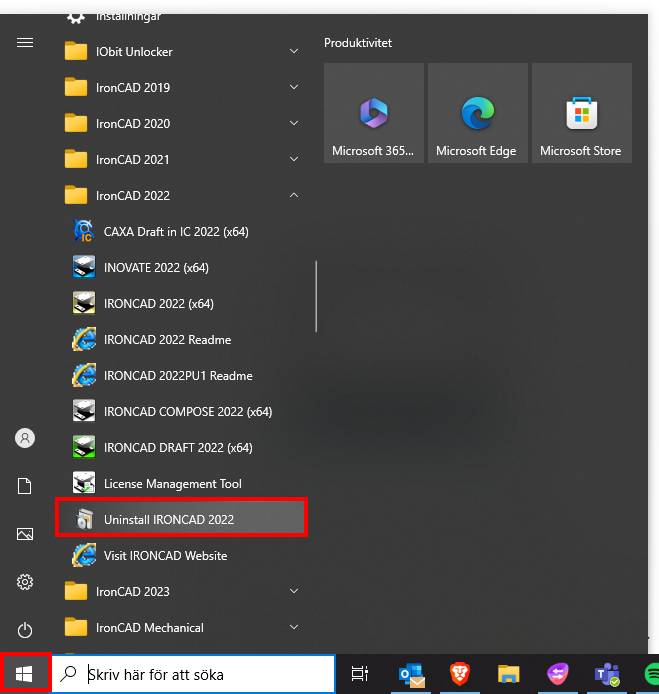Click the app list scrollbar thumb
This screenshot has height=694, width=659.
(x=316, y=296)
